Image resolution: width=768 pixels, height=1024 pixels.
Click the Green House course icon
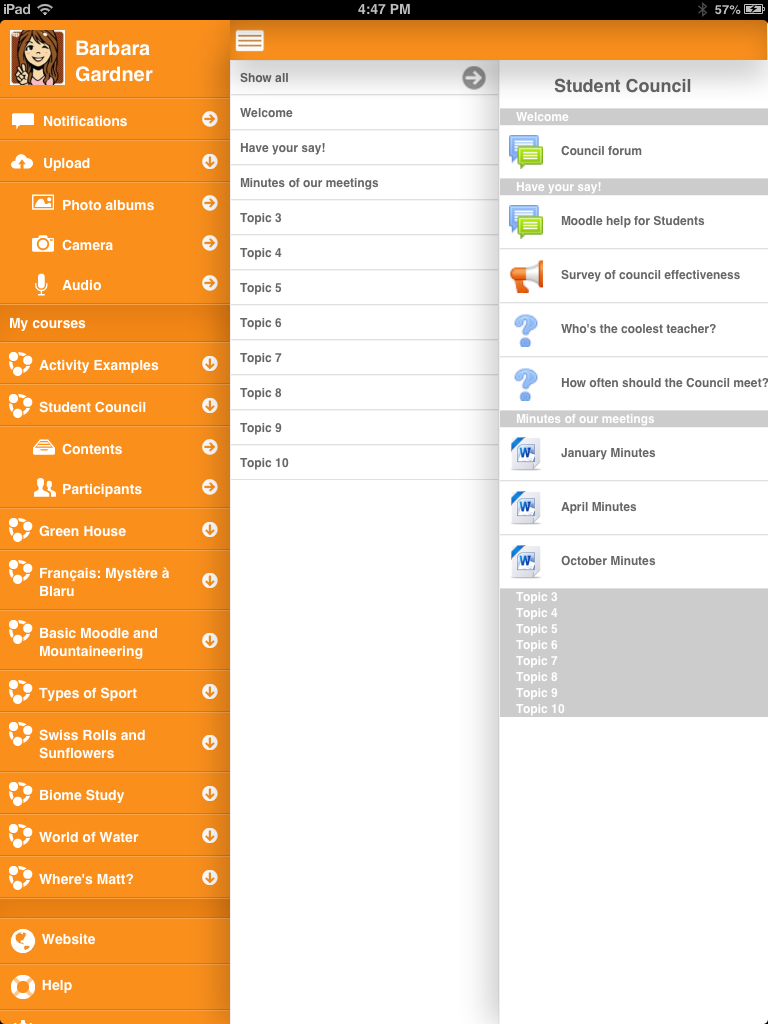tap(20, 530)
